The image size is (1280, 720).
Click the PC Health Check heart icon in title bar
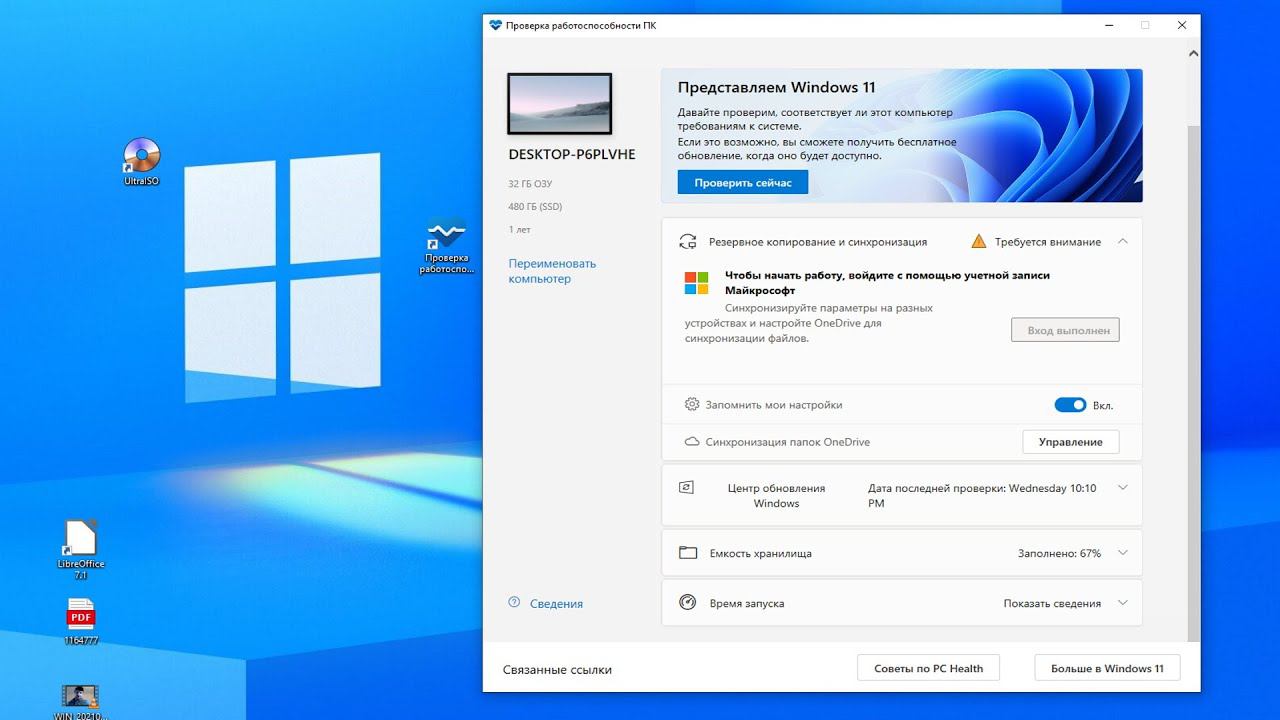[495, 25]
